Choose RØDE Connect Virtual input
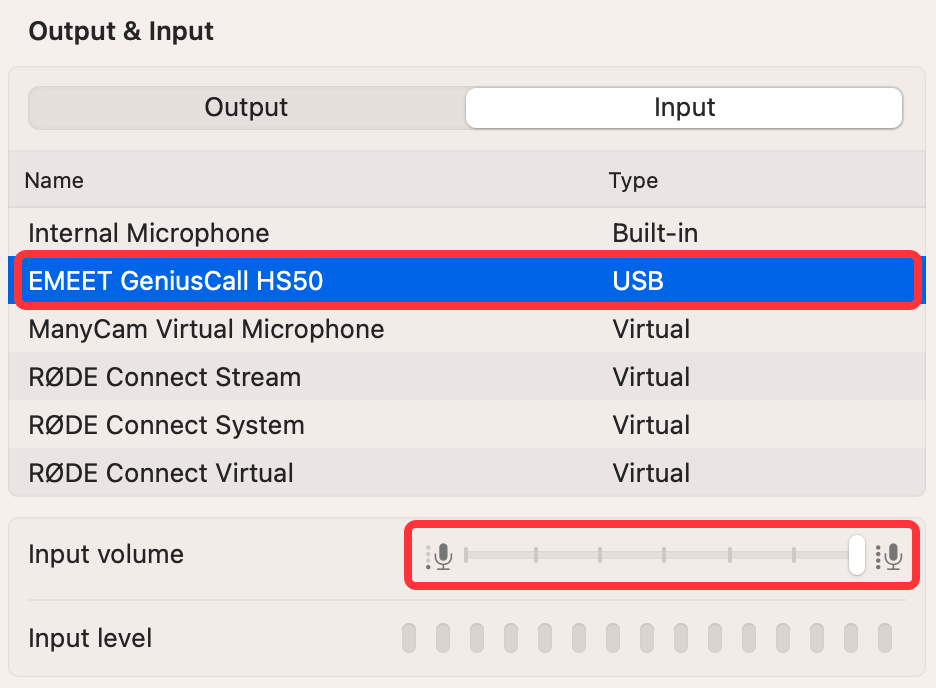Screen dimensions: 936x688 click(467, 473)
